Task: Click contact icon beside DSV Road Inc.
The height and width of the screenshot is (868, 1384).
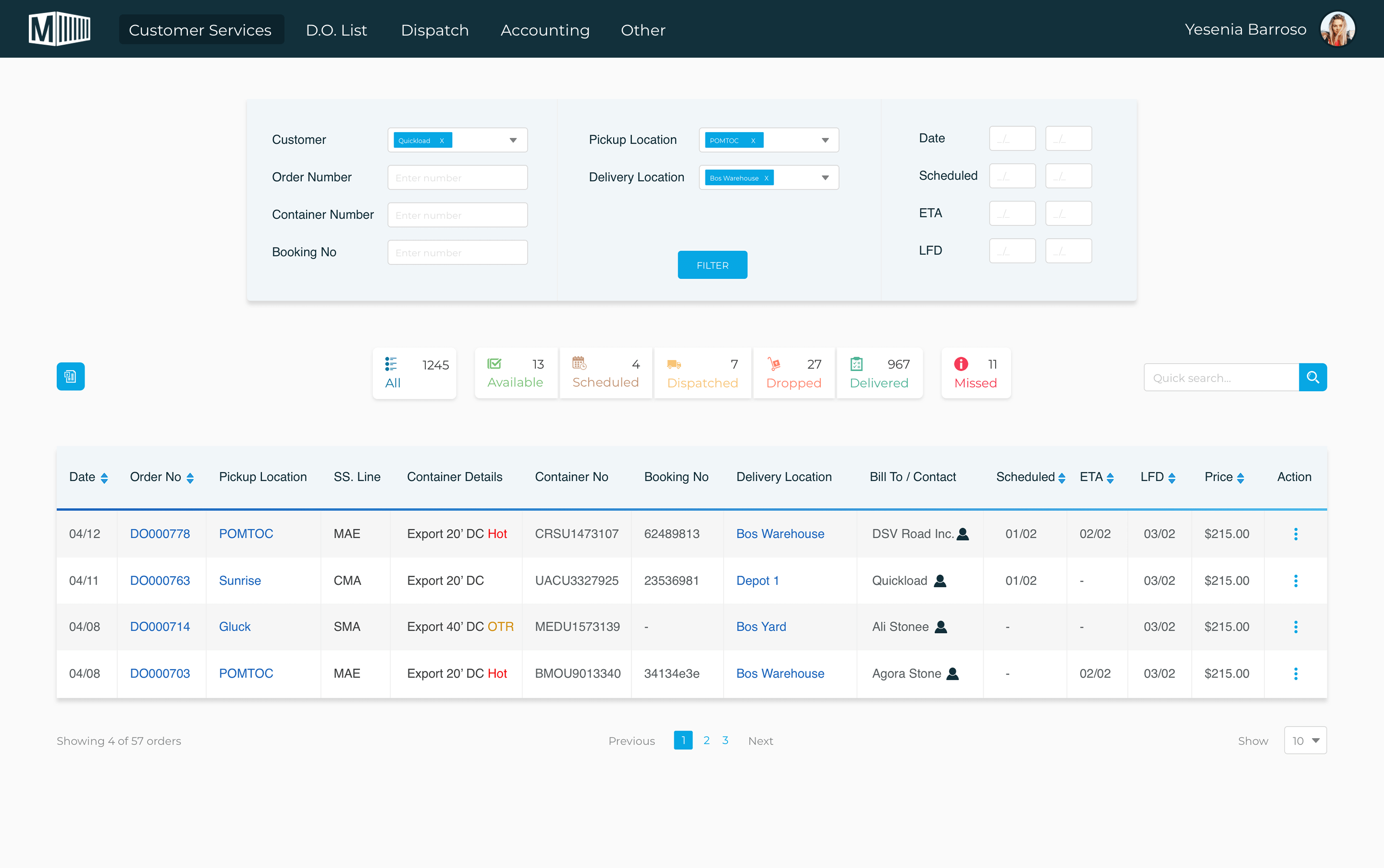Action: 963,534
